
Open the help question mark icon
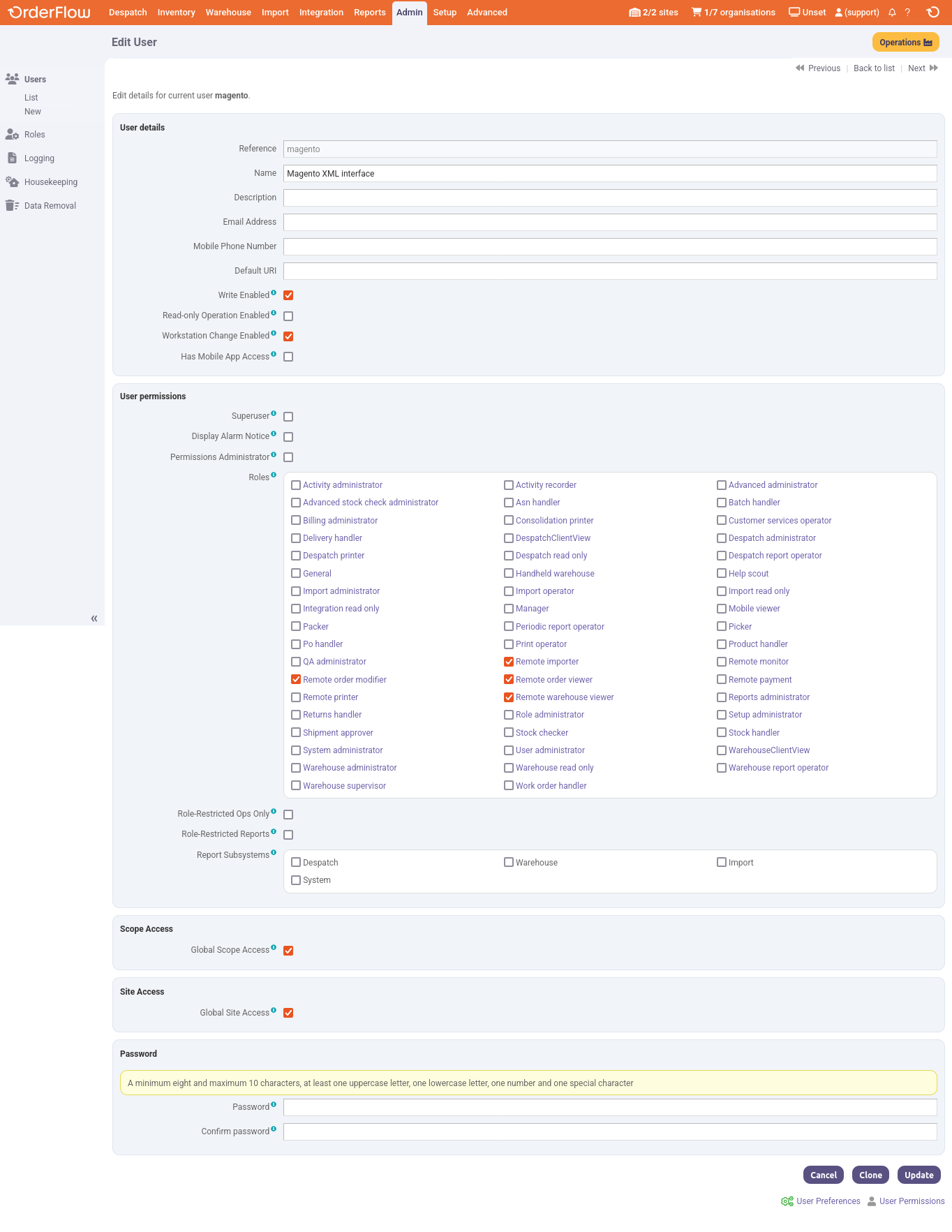907,13
